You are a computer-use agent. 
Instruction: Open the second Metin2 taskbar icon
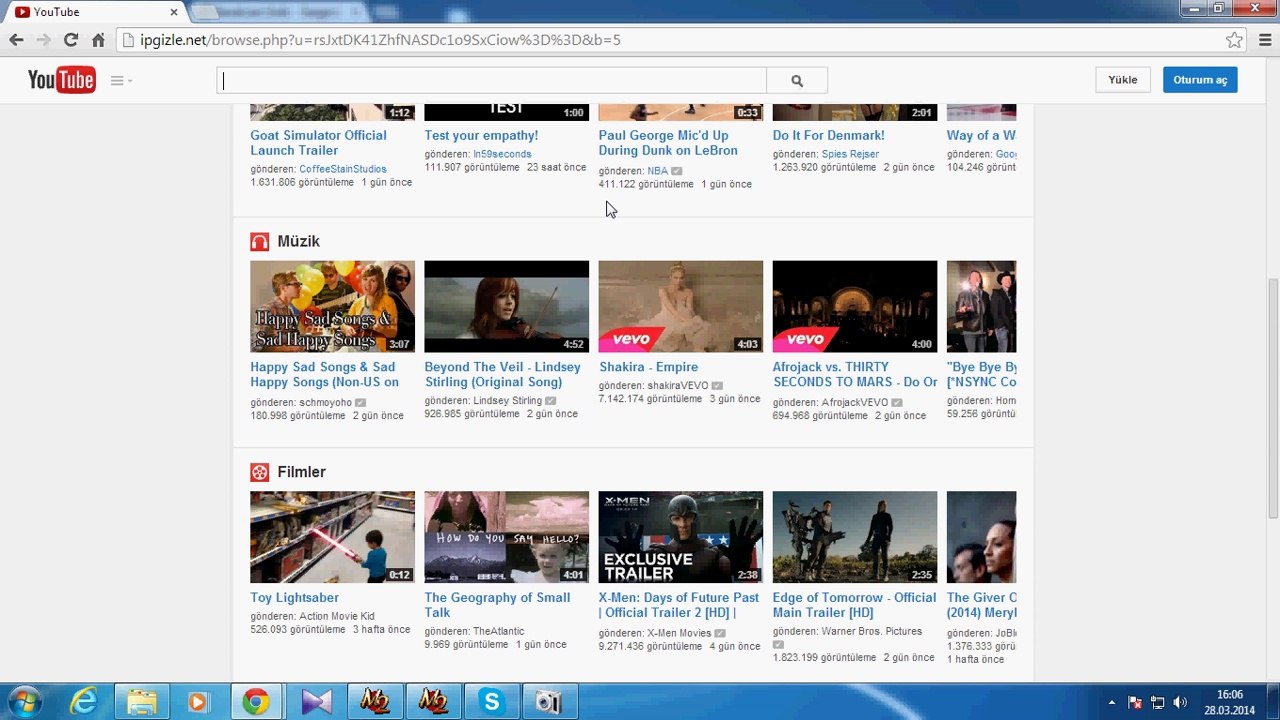[433, 702]
